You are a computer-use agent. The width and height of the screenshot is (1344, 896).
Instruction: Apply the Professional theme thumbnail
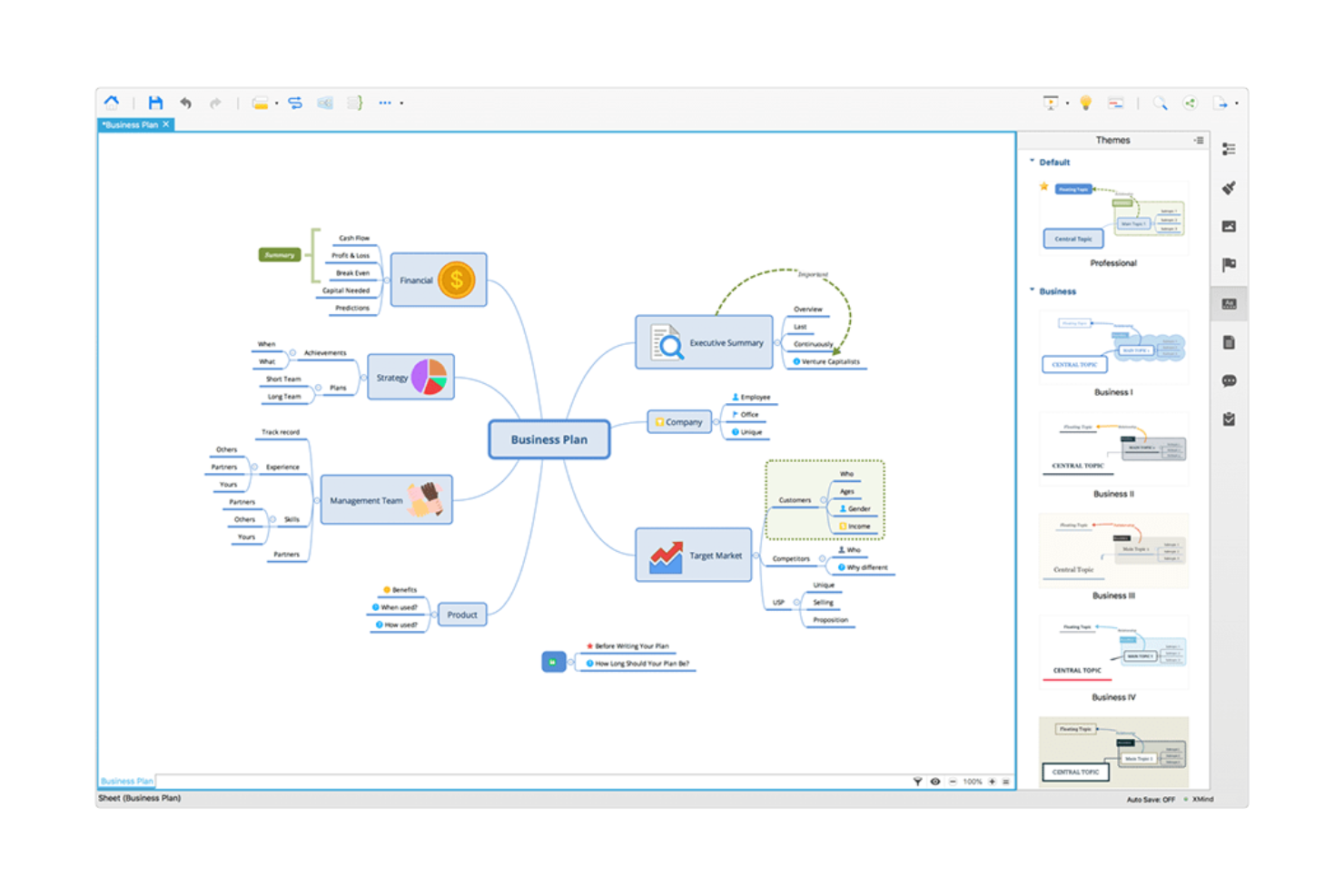[1113, 216]
